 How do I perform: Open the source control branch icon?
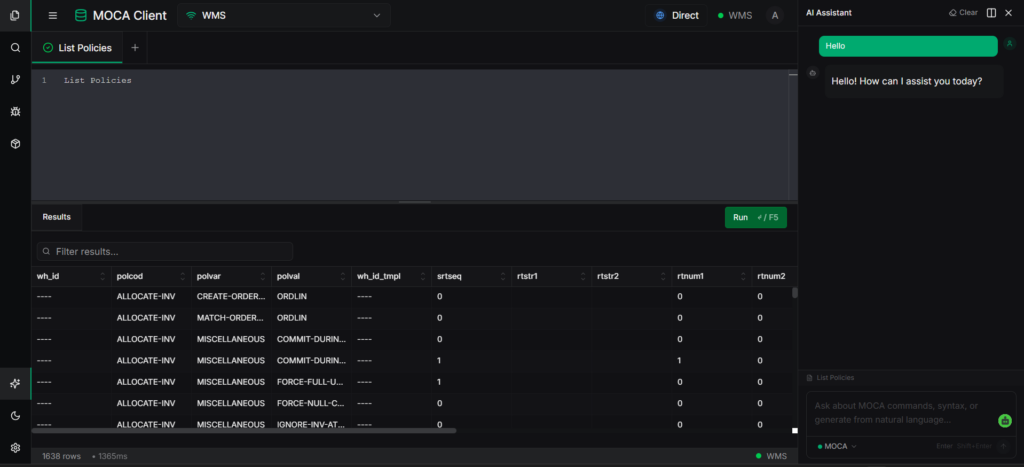pyautogui.click(x=15, y=80)
